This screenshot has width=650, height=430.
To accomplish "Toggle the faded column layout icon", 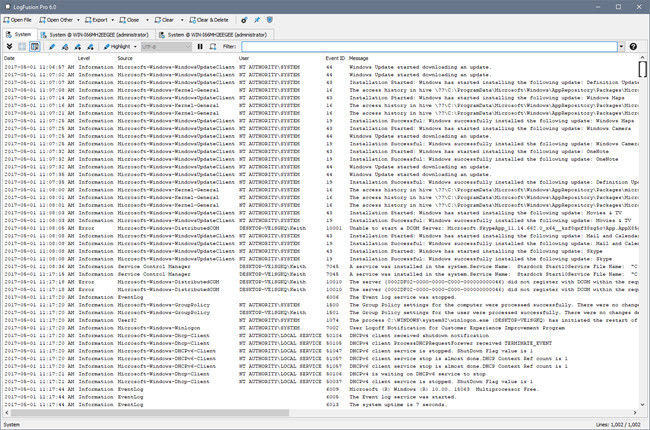I will click(x=22, y=46).
